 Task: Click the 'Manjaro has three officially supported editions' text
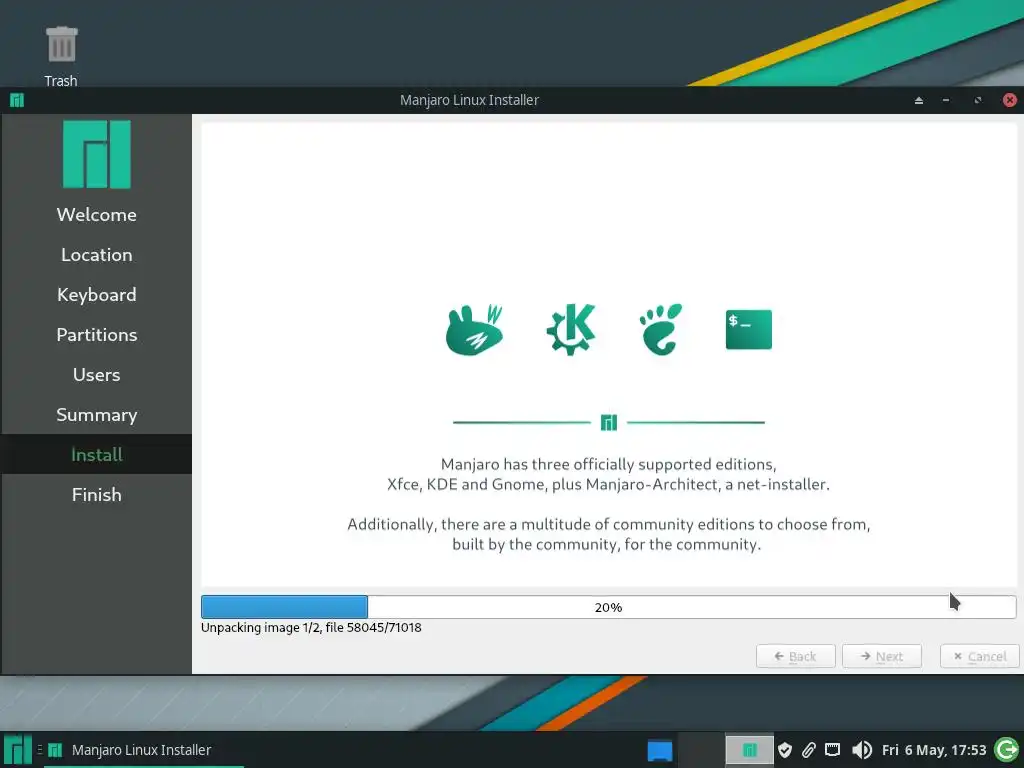click(609, 464)
